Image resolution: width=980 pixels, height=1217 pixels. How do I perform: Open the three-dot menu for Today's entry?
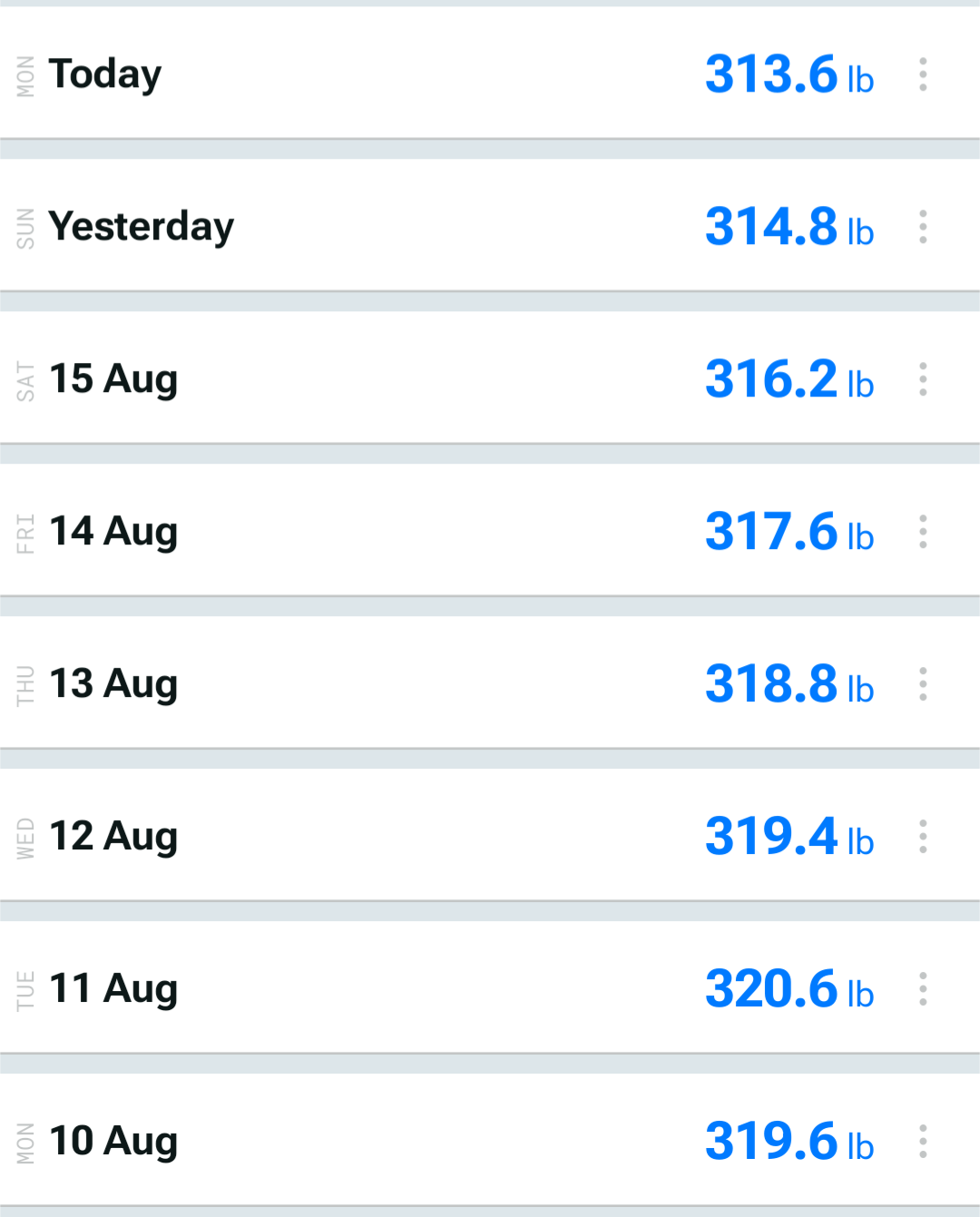(923, 74)
